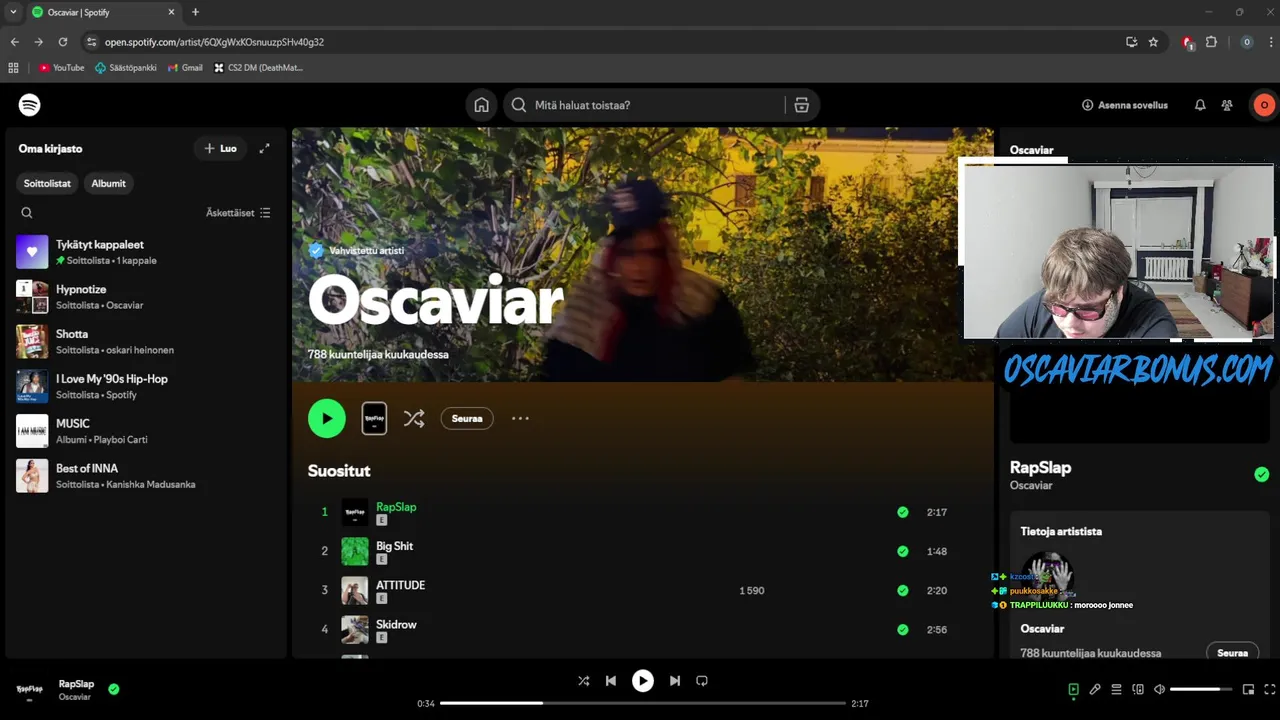The height and width of the screenshot is (720, 1280).
Task: Open Best of INNA playlist
Action: 145,476
